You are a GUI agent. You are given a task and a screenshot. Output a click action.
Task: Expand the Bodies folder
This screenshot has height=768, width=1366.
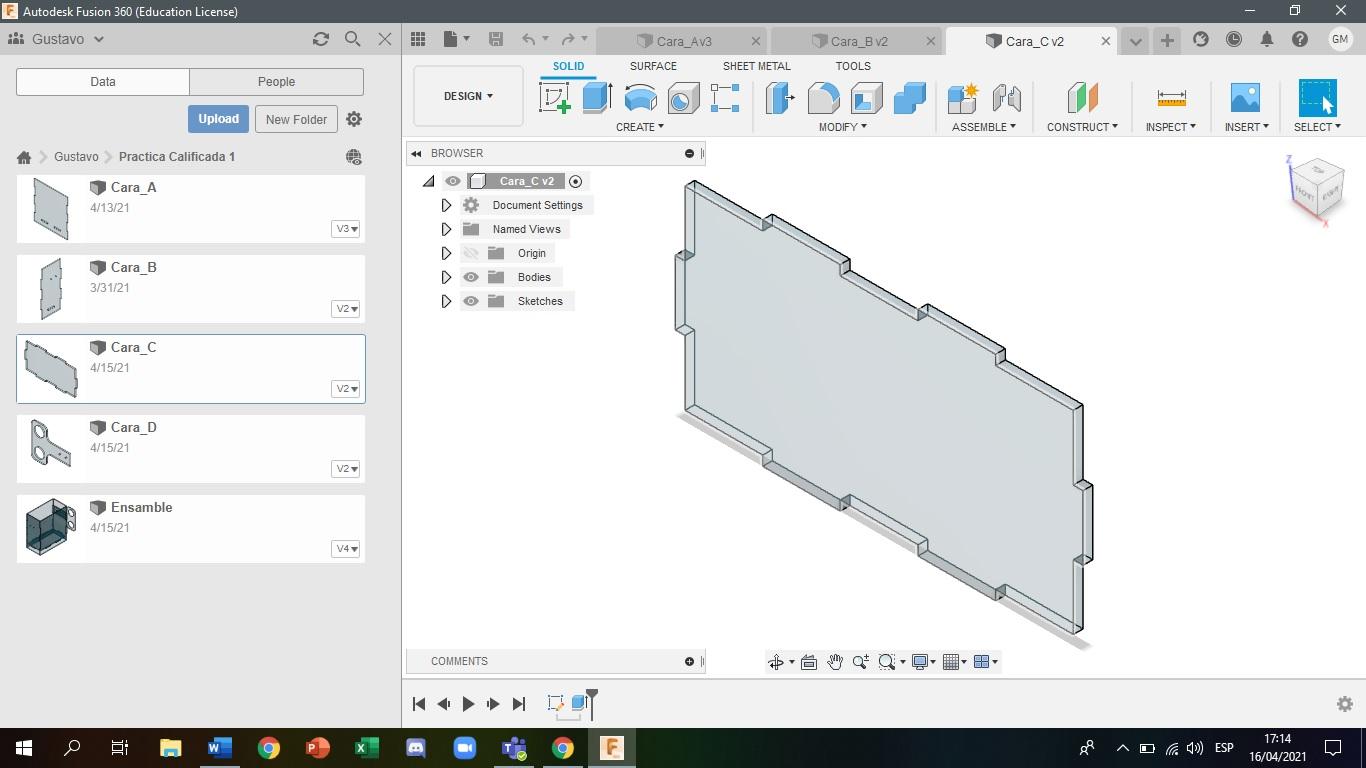[x=446, y=277]
